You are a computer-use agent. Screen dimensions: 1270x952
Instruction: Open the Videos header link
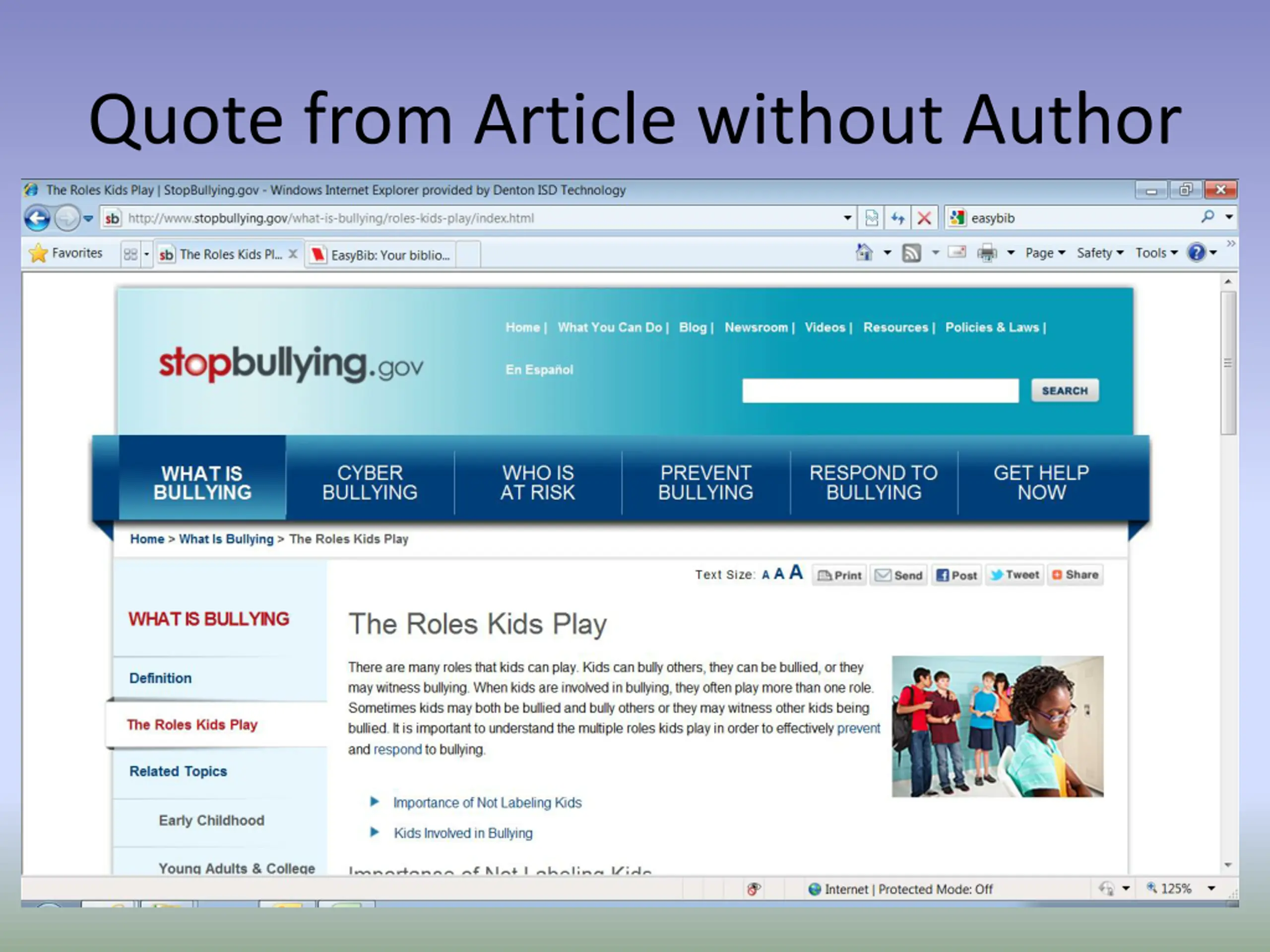[x=825, y=327]
